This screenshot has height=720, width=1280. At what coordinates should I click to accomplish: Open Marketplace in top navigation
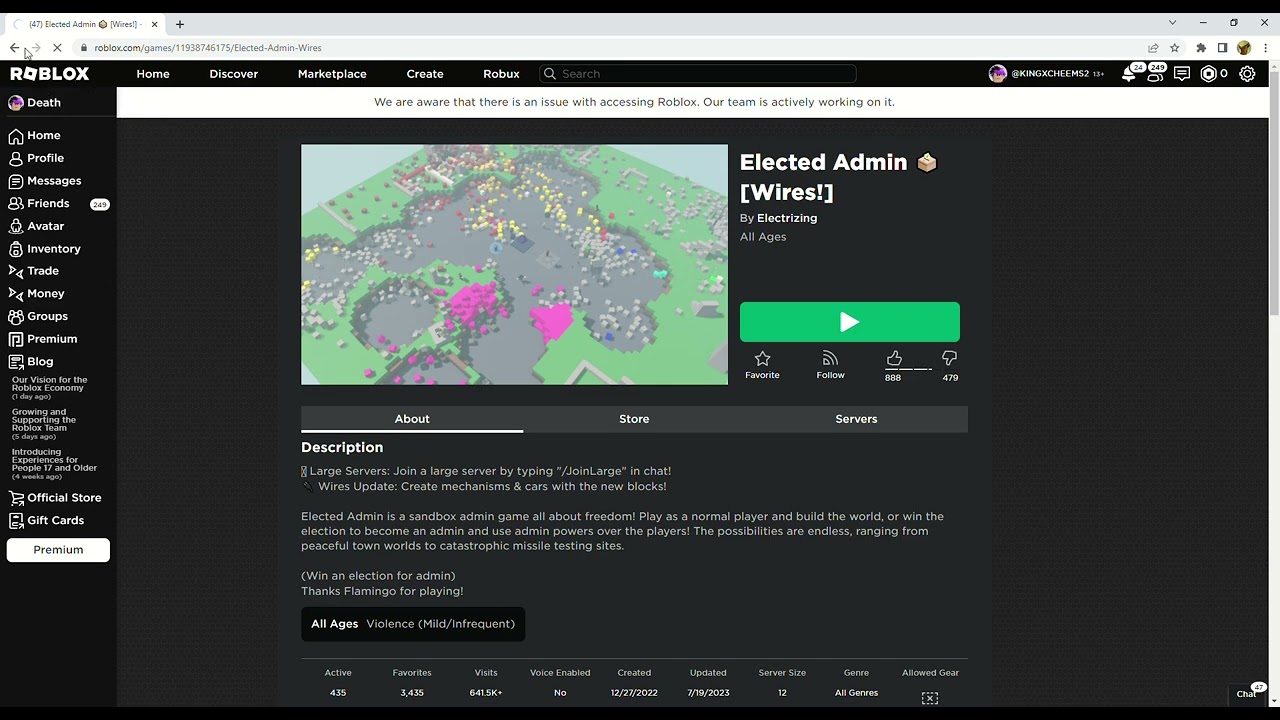pos(332,74)
